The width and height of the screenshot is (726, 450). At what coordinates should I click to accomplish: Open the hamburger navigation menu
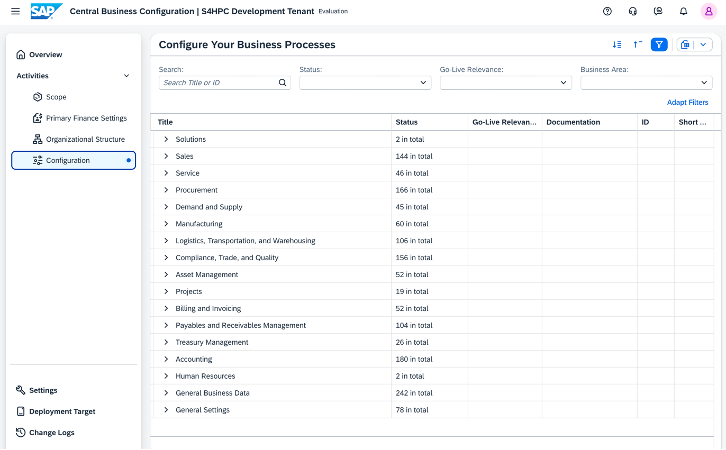coord(15,11)
